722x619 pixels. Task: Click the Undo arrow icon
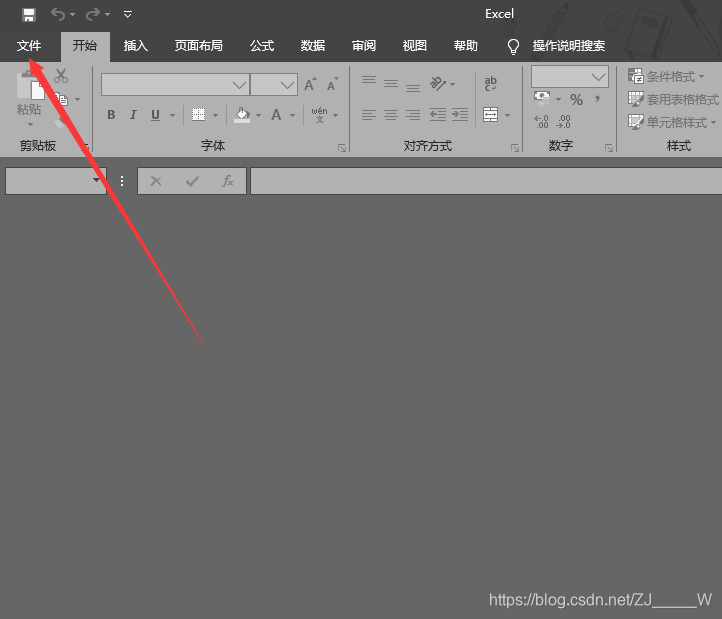click(58, 15)
